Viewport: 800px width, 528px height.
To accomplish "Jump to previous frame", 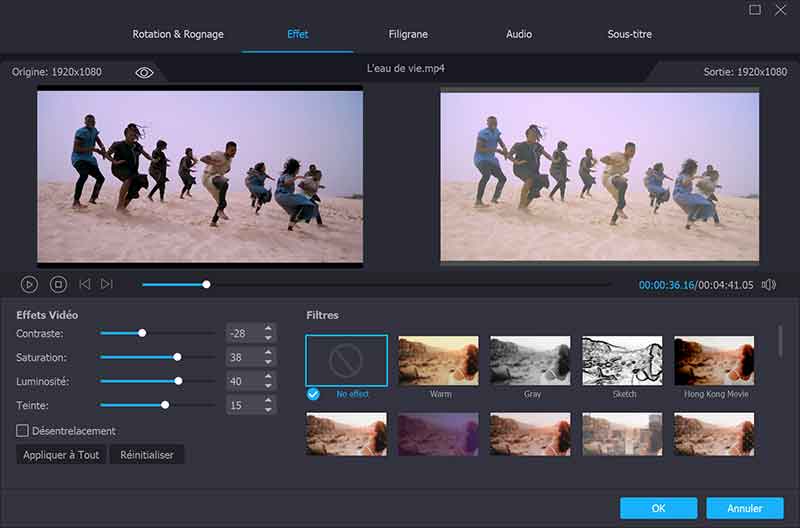I will pyautogui.click(x=85, y=285).
